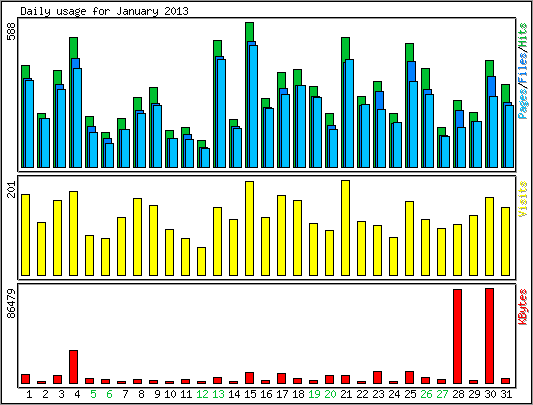Click the yellow 'Visits' vertical legend label
This screenshot has width=533, height=405.
(x=523, y=199)
